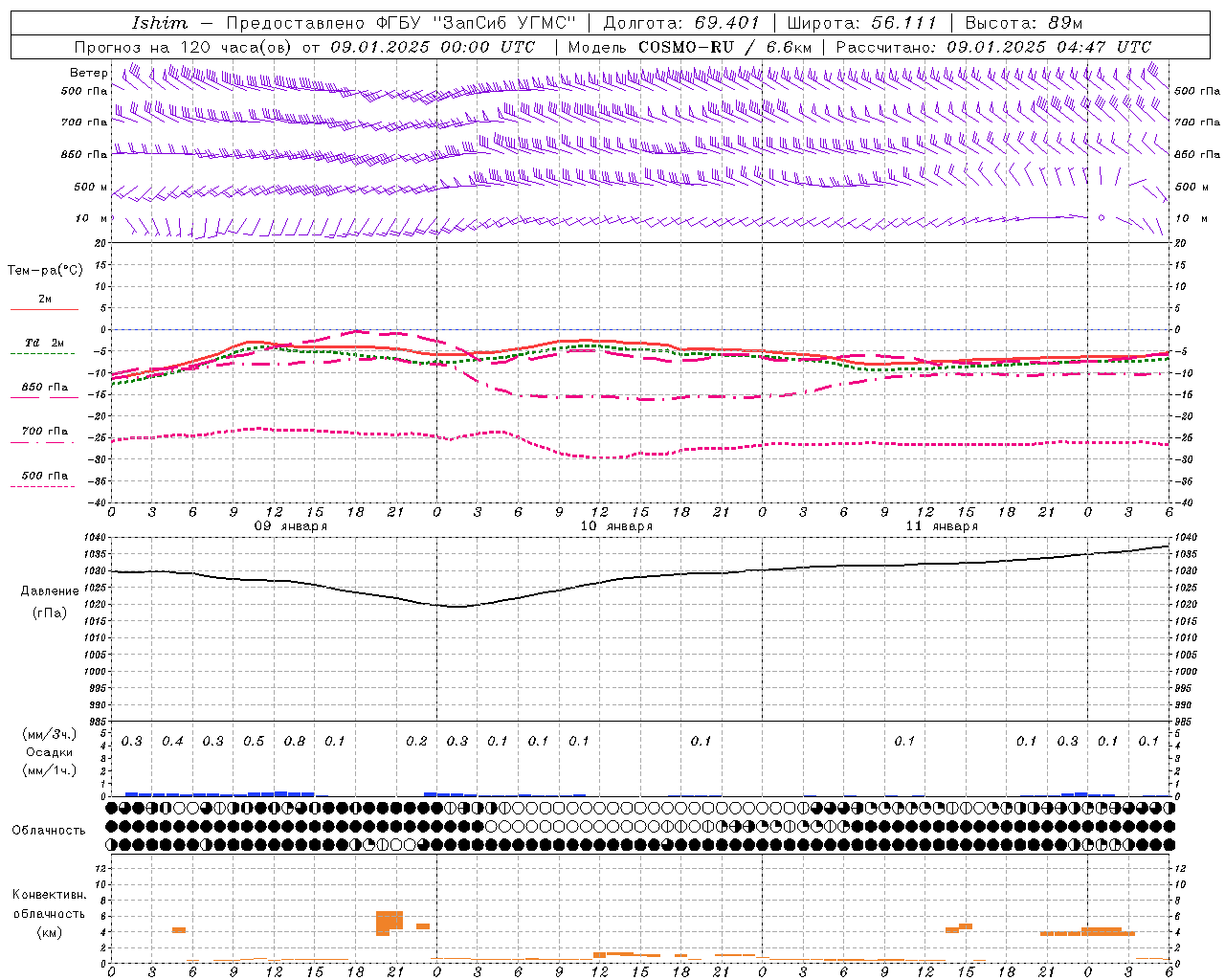
Task: Select the computed time 09.01.2025 04:47 UTC
Action: [1049, 47]
